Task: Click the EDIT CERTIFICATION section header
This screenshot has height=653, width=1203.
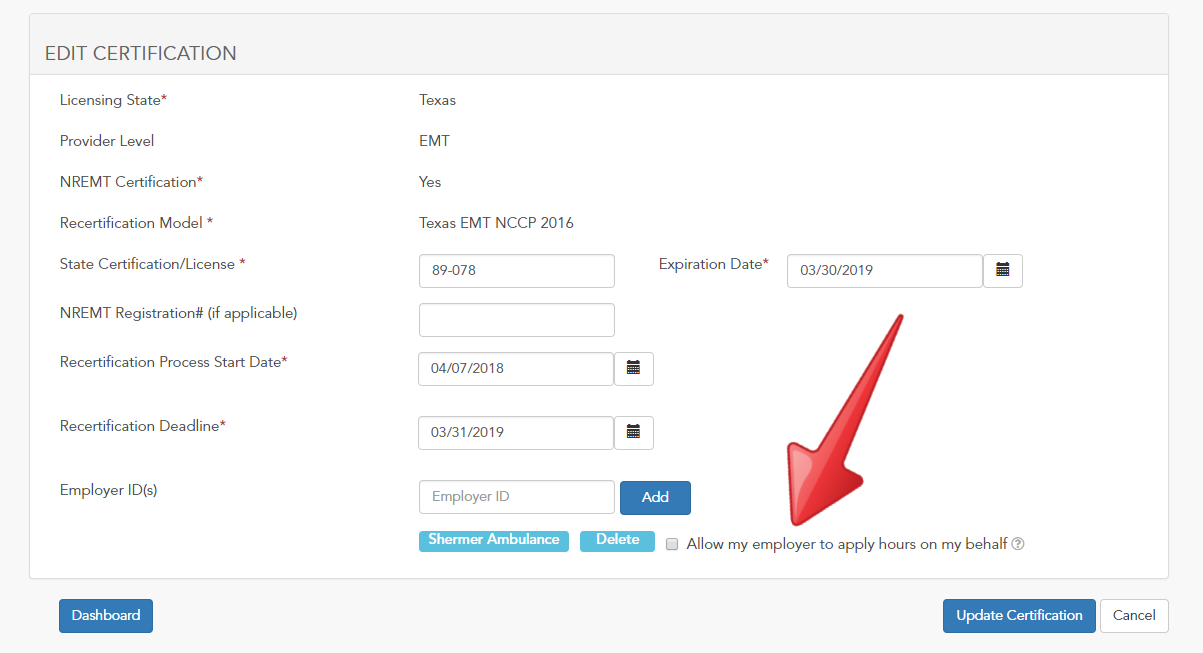Action: point(140,53)
